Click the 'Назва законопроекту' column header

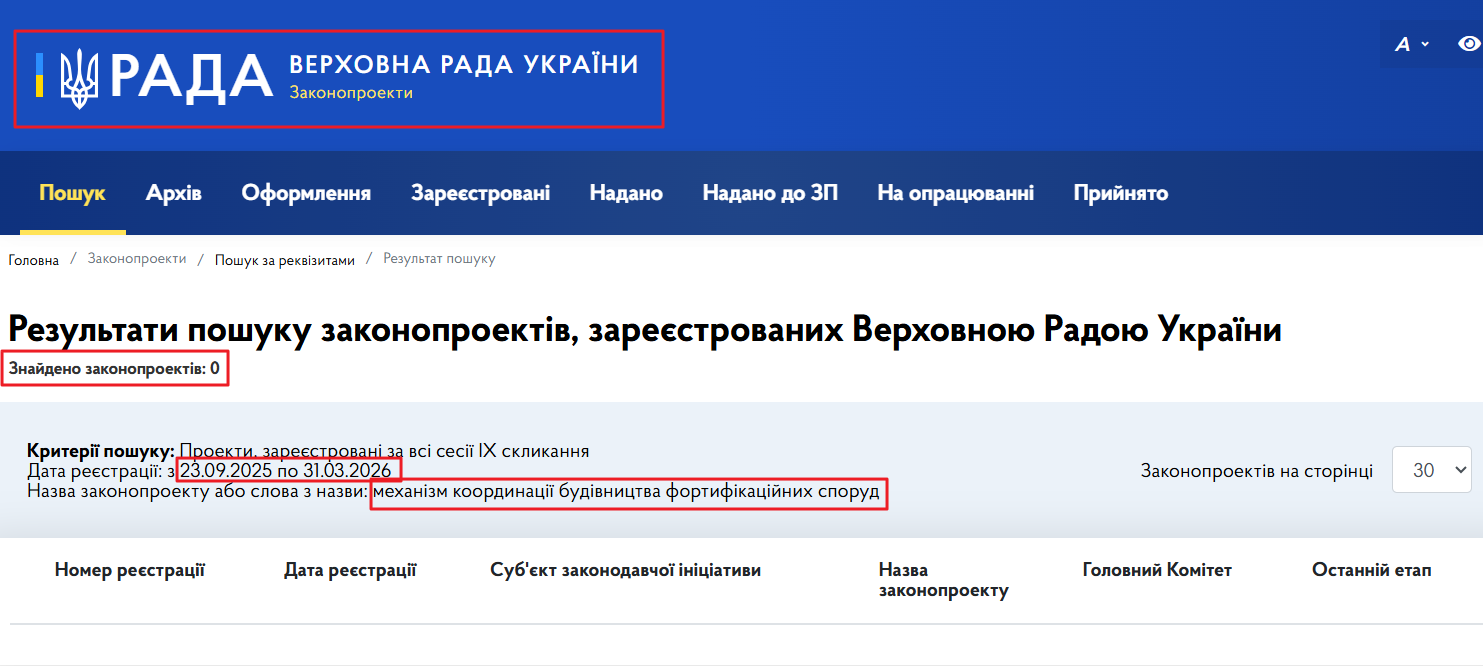coord(943,580)
